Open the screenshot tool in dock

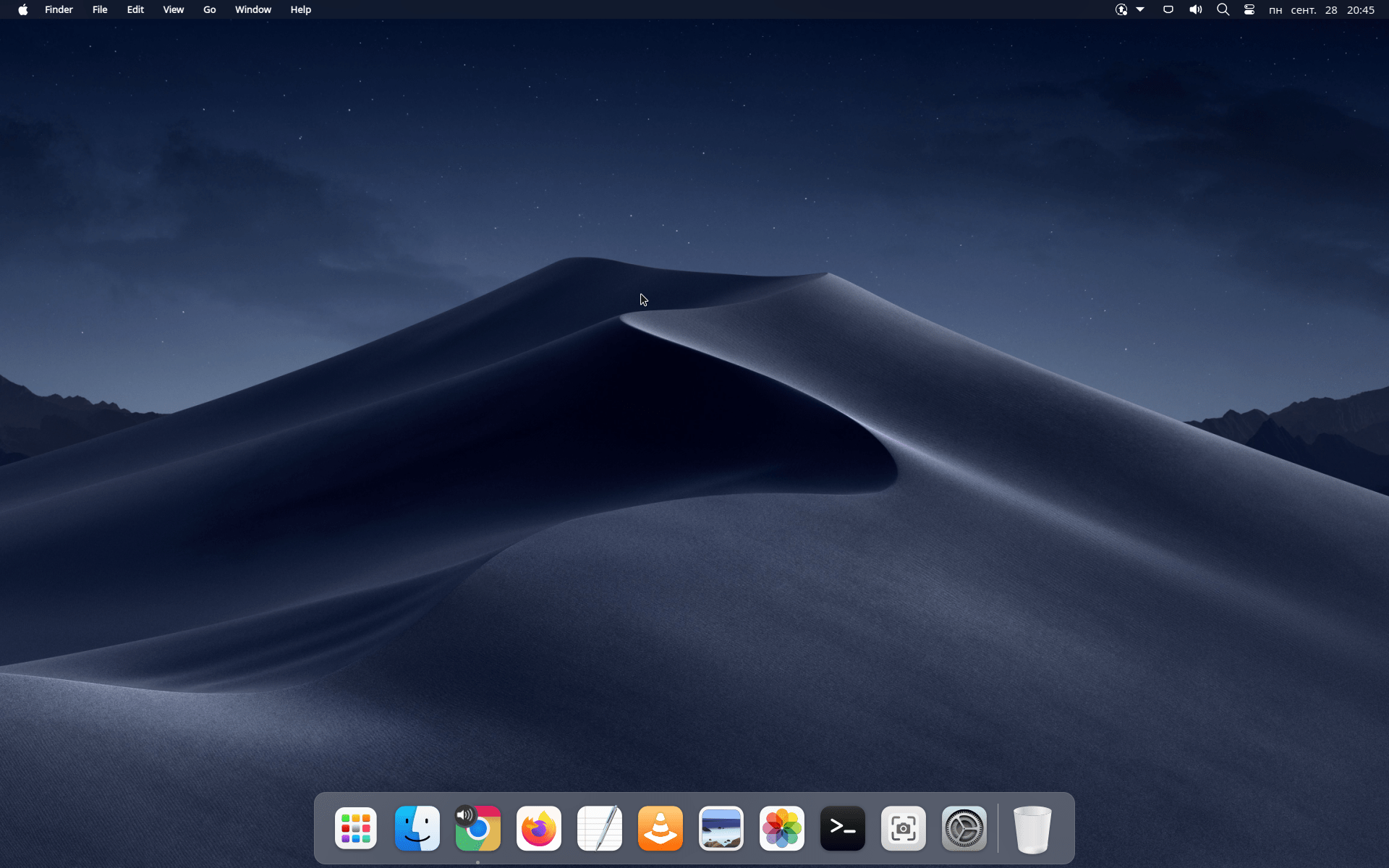click(x=904, y=828)
